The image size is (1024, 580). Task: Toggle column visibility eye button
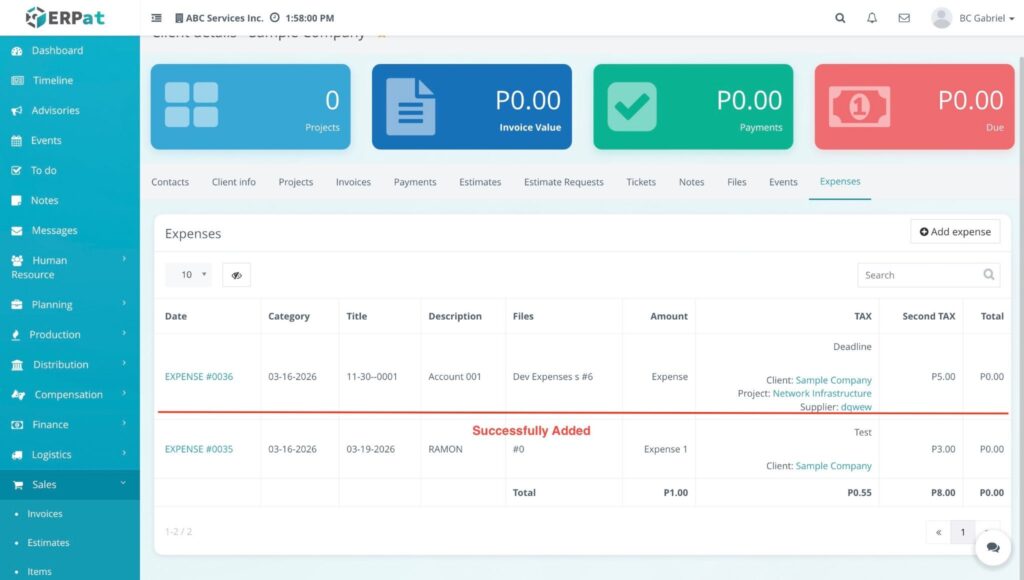coord(236,275)
